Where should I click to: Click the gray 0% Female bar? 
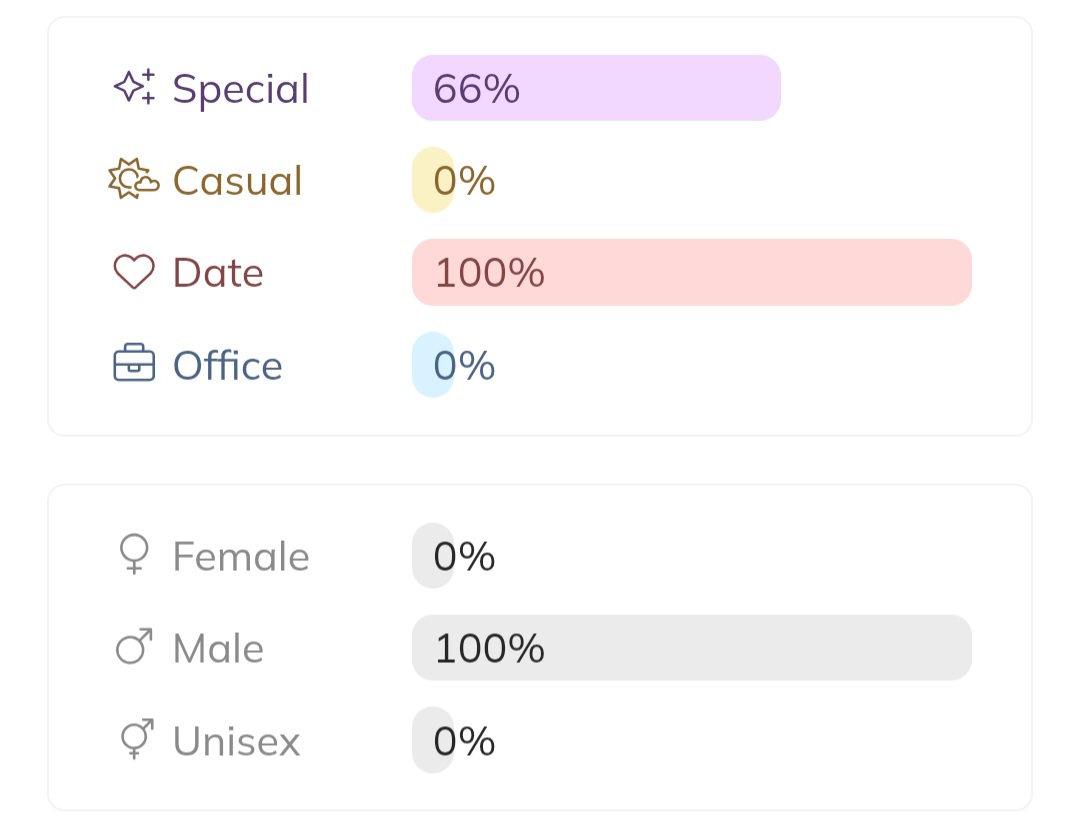pos(433,555)
